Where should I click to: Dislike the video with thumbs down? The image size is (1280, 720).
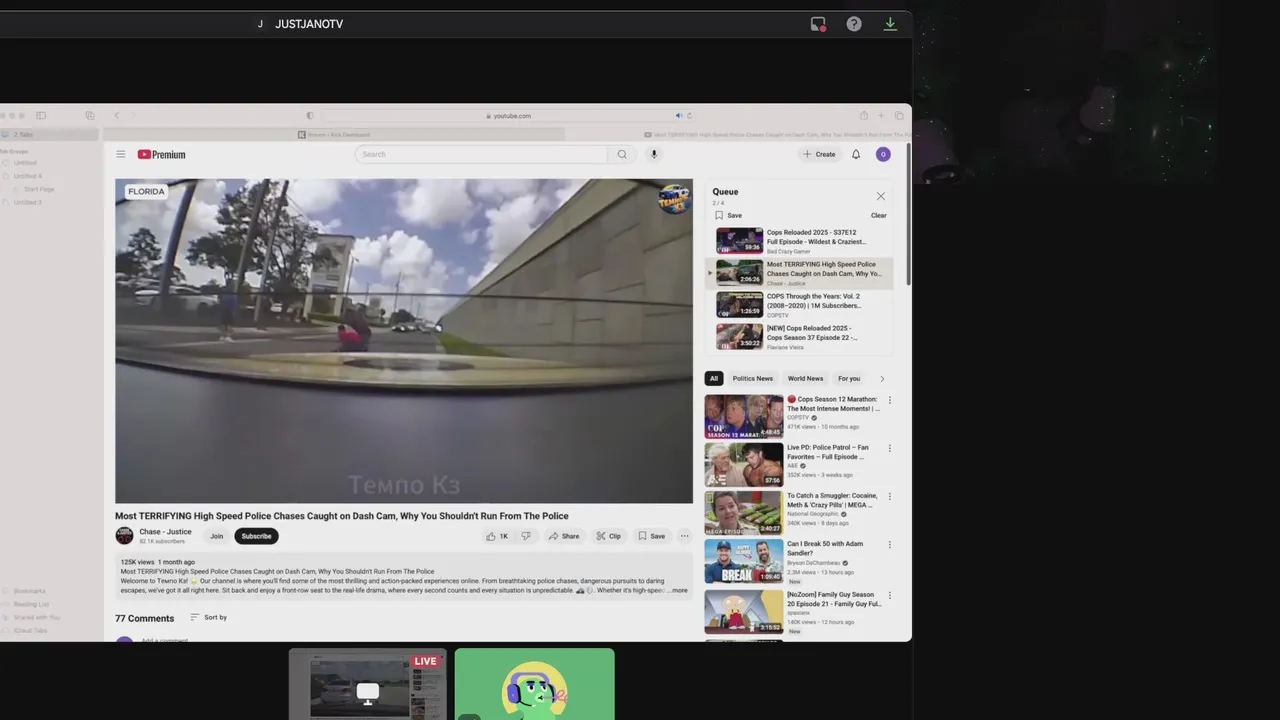(x=526, y=536)
